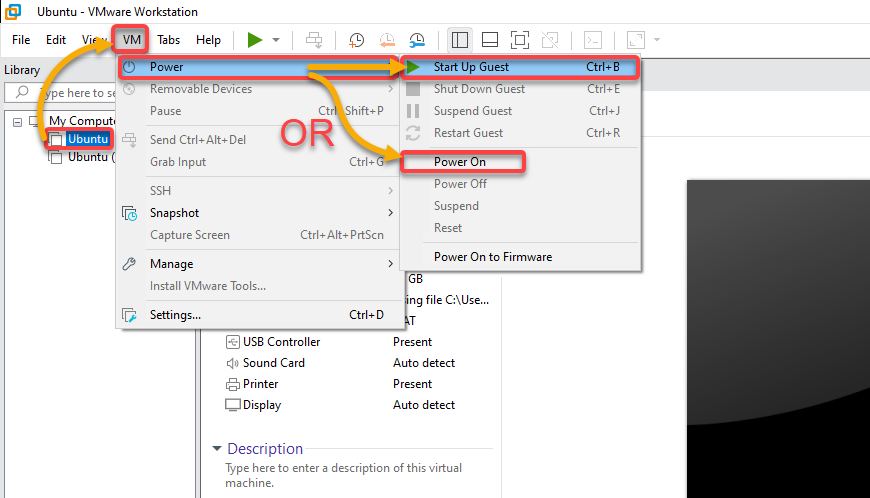Open the snapshot manager toolbar icon

pos(417,40)
